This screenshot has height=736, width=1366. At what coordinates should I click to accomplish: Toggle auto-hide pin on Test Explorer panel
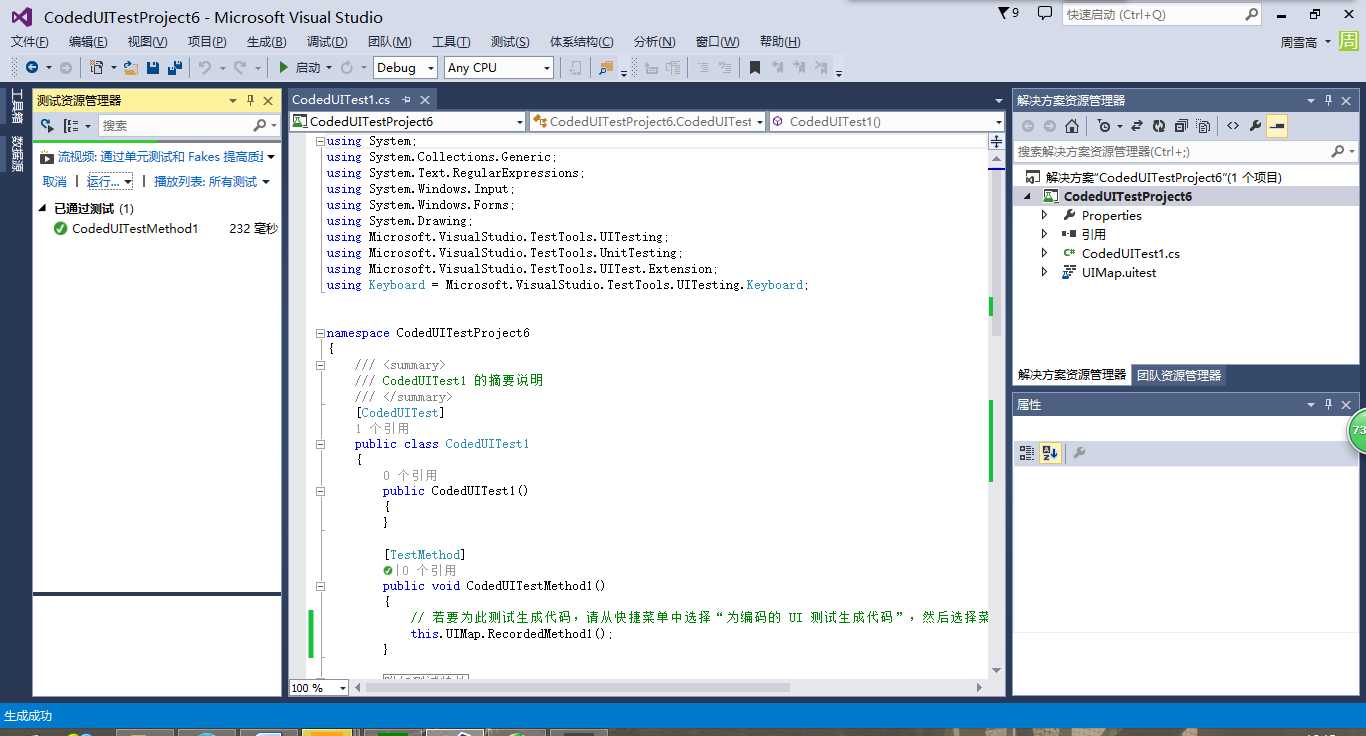click(x=250, y=100)
